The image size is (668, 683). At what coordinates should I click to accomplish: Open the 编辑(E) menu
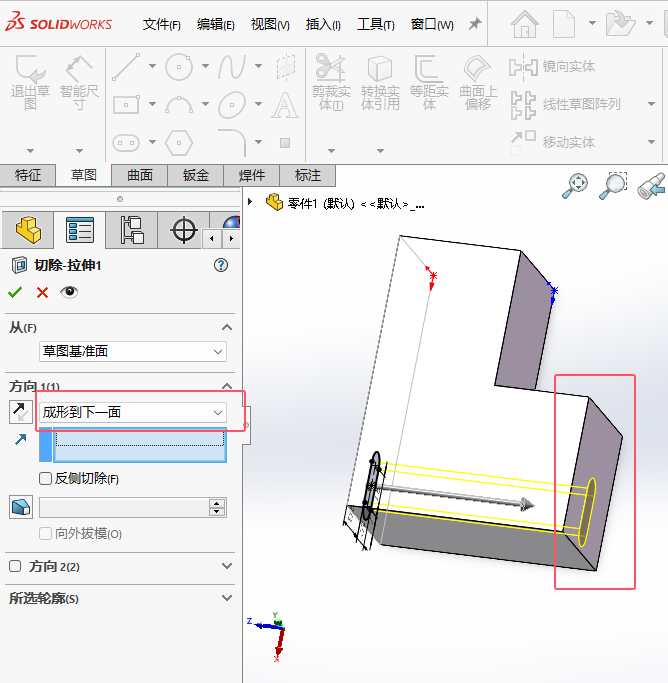(216, 24)
